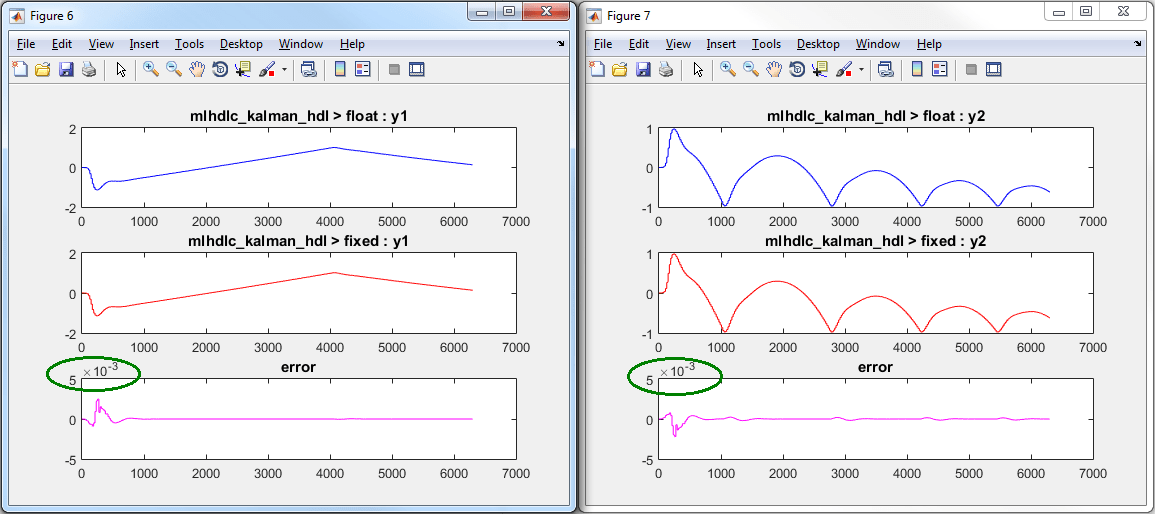
Task: Toggle Insert Colorbar in Figure 7
Action: (916, 69)
